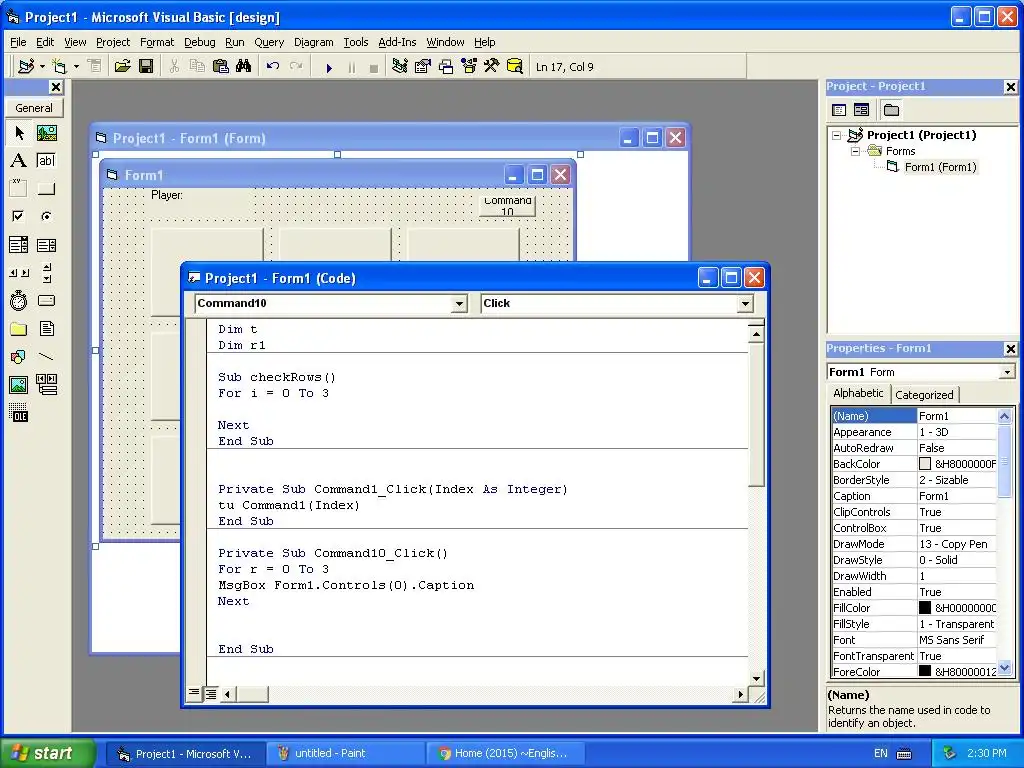Select the vertical scrollbar tool

46,273
